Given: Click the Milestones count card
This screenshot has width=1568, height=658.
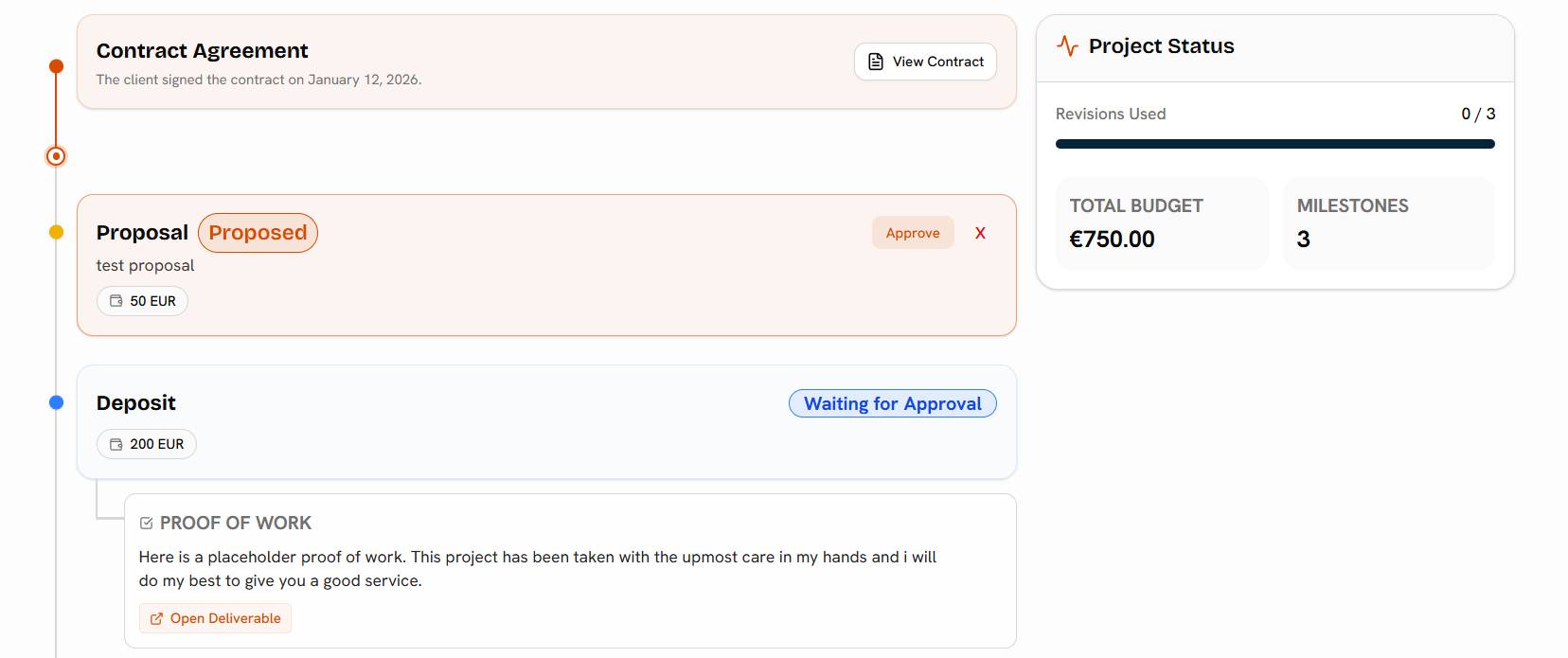Looking at the screenshot, I should click(1388, 223).
